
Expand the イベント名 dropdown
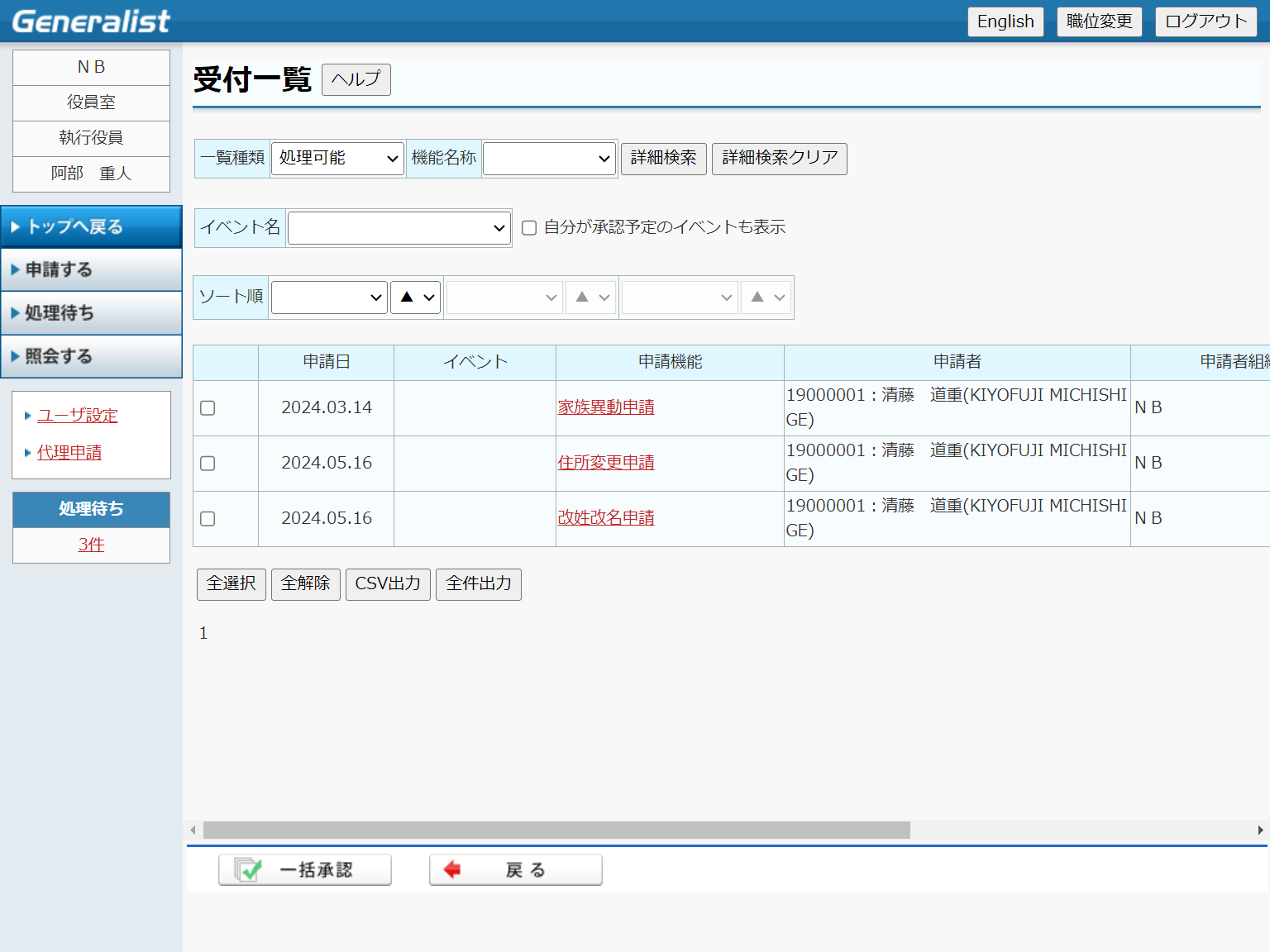click(x=399, y=228)
